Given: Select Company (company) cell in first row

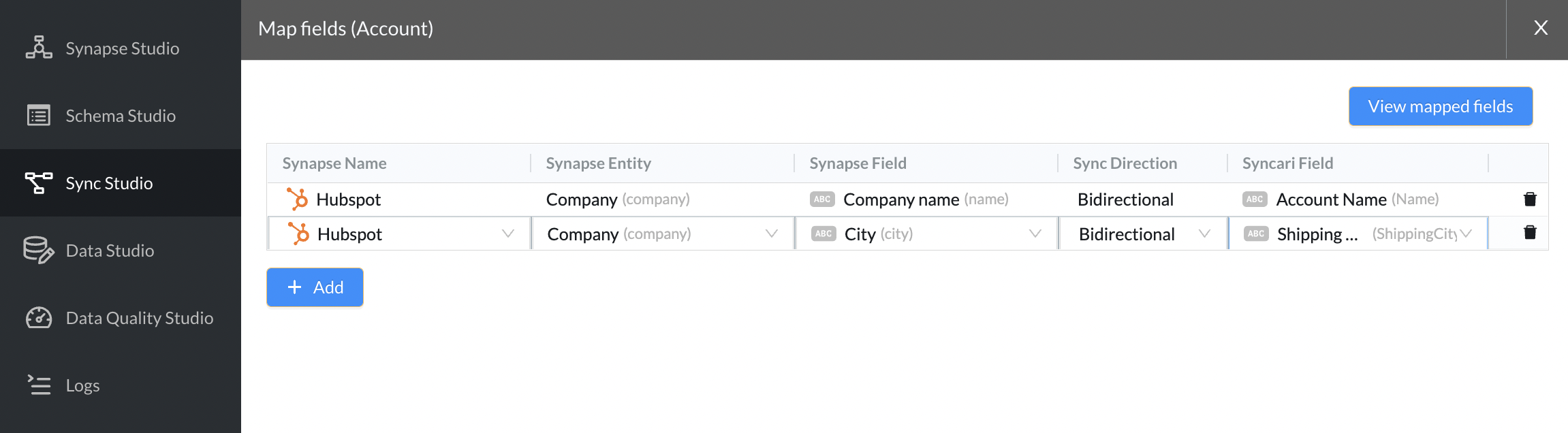Looking at the screenshot, I should [662, 199].
